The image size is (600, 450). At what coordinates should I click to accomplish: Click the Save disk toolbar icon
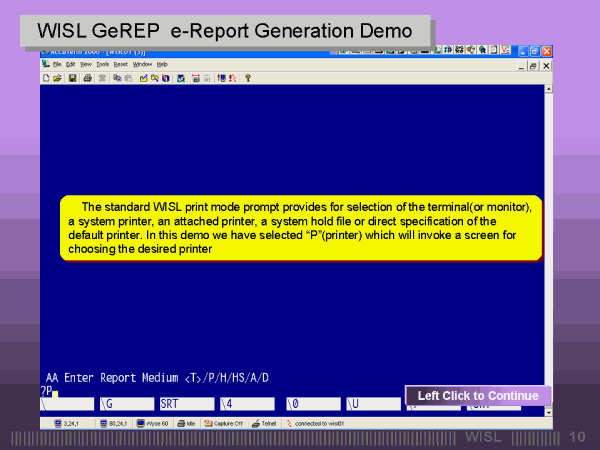pos(73,77)
